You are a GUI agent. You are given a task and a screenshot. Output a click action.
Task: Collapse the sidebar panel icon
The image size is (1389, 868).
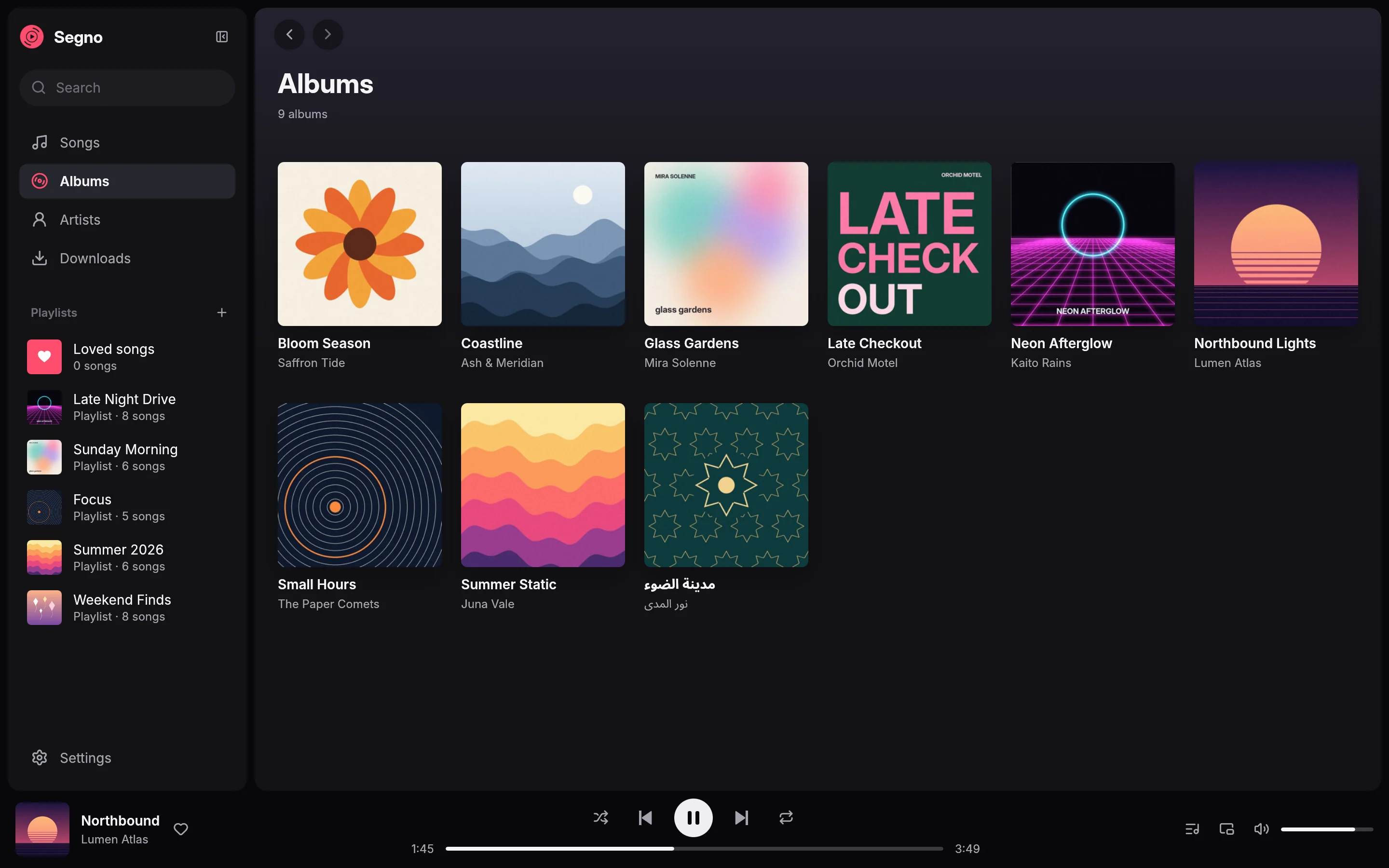[221, 37]
